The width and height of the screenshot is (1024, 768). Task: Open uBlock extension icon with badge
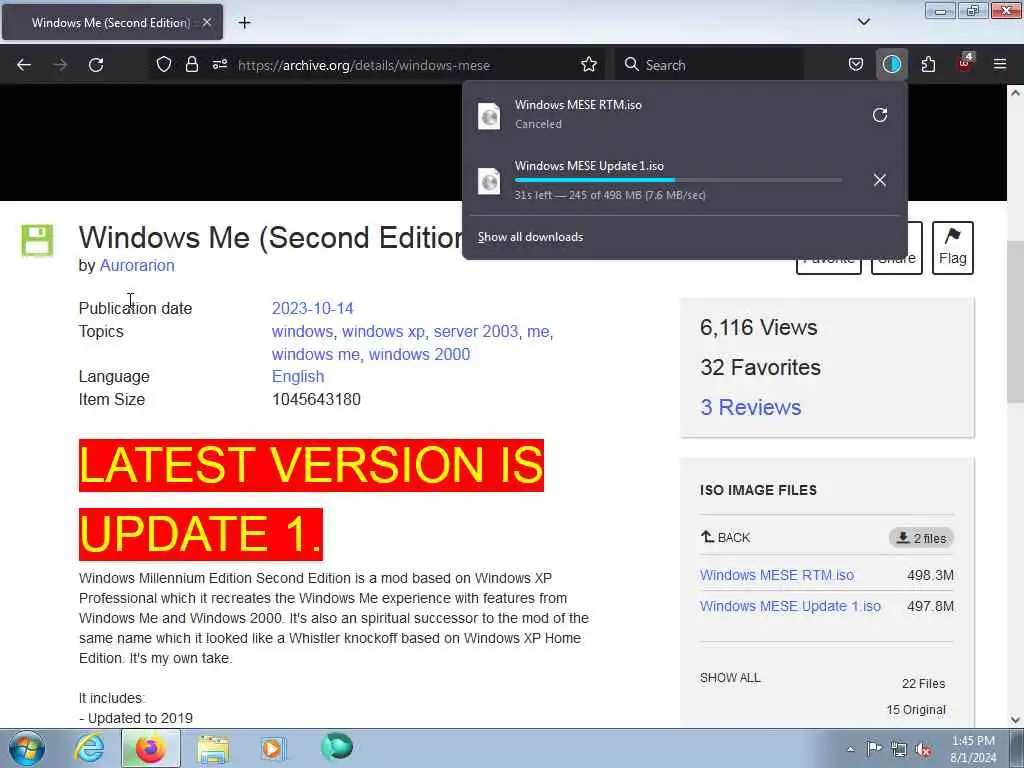point(965,63)
